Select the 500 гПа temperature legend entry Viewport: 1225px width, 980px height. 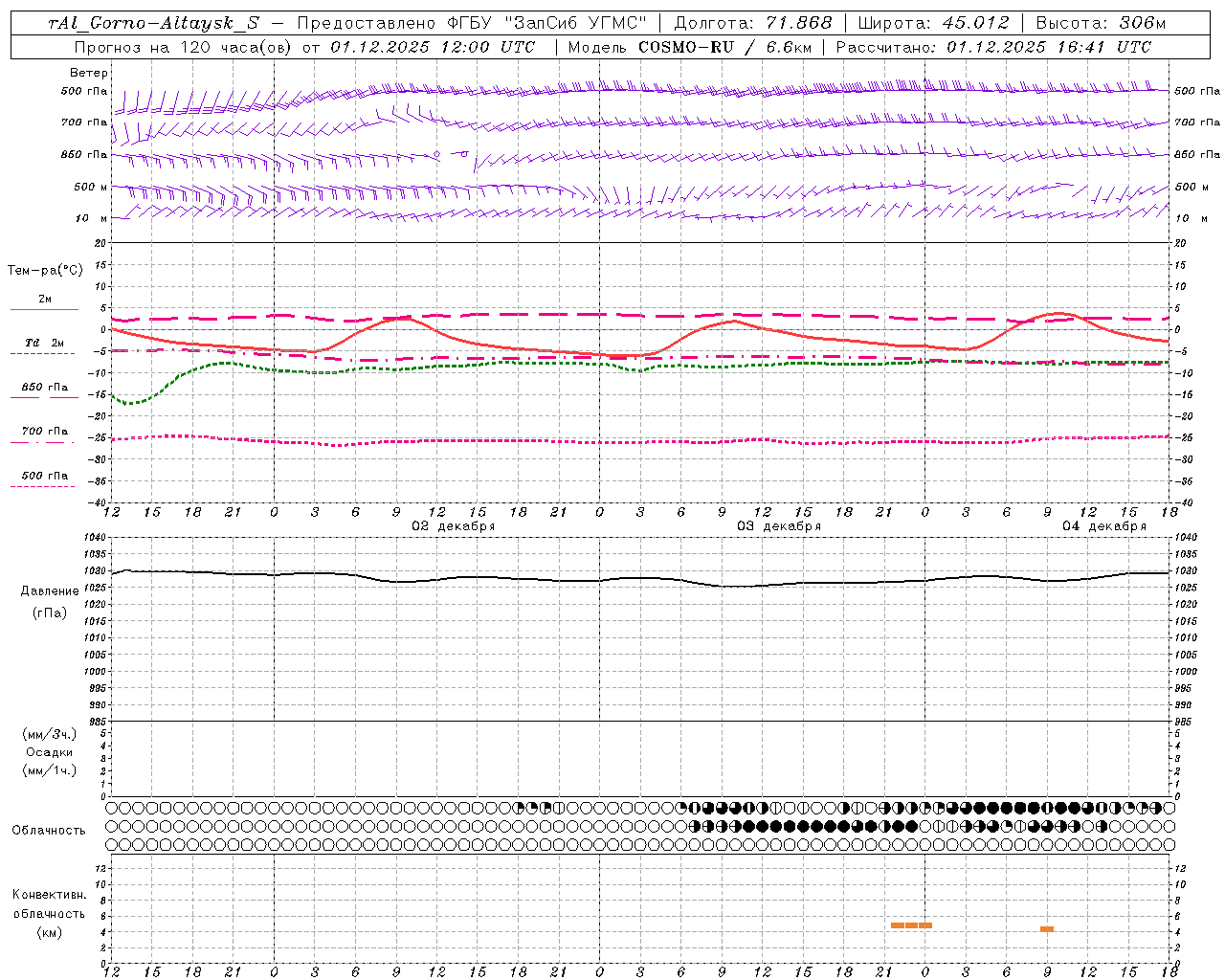[45, 476]
